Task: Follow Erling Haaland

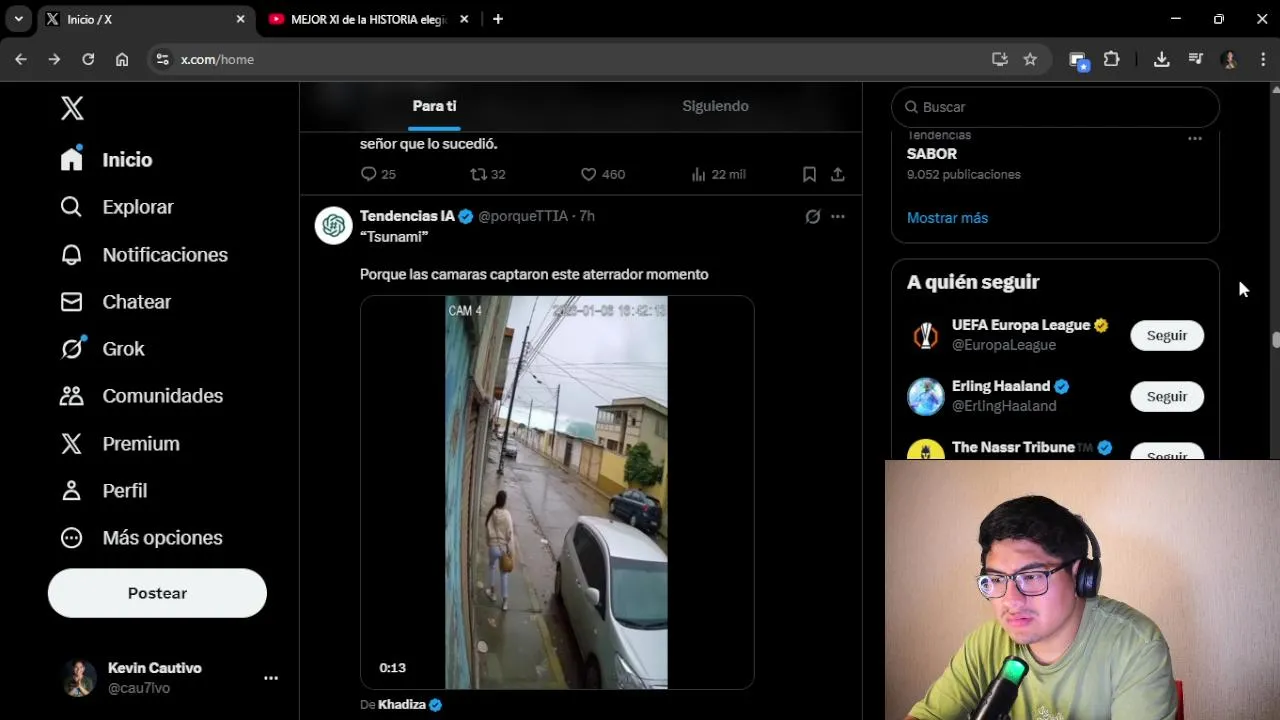Action: [x=1167, y=397]
